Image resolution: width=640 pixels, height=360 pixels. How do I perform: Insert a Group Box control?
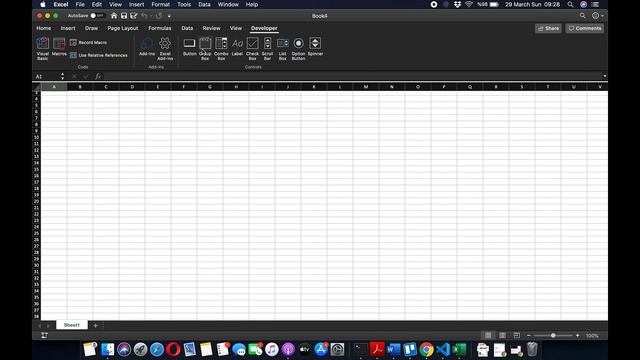pyautogui.click(x=205, y=48)
